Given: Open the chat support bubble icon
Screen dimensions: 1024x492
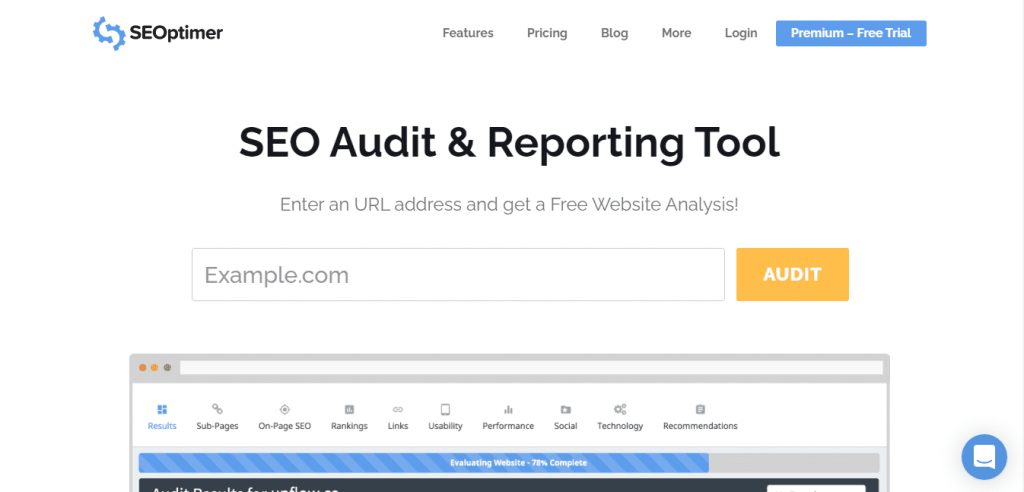Looking at the screenshot, I should pos(984,457).
